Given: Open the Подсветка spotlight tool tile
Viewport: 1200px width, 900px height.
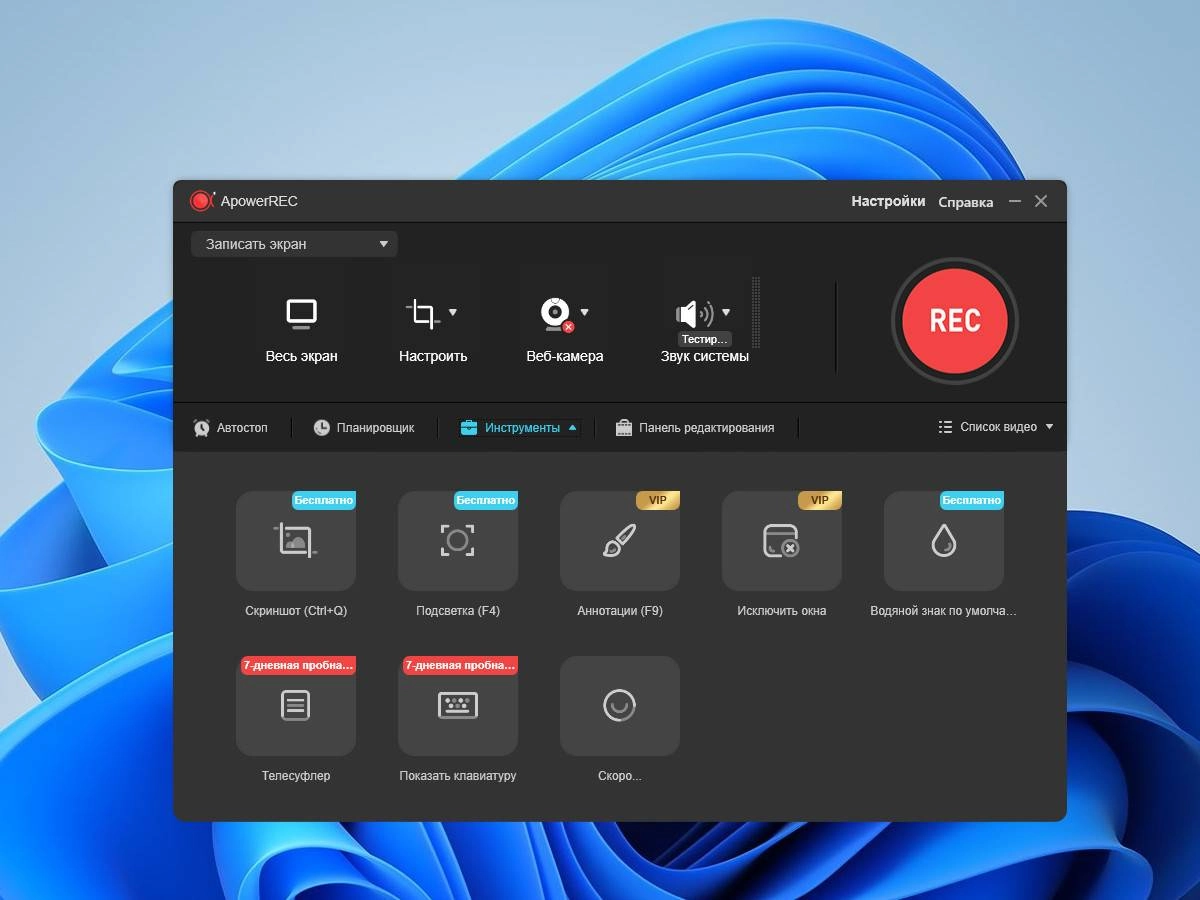Looking at the screenshot, I should [x=458, y=541].
